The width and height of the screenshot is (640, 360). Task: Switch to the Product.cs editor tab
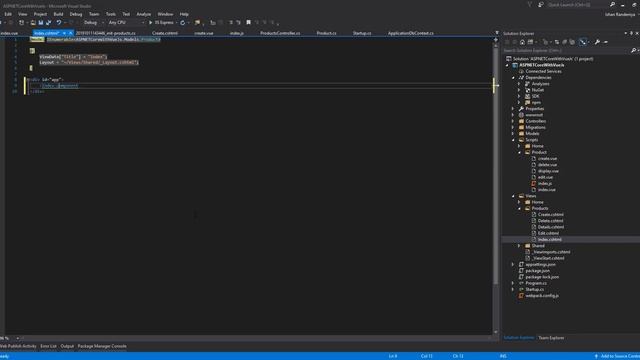click(x=327, y=33)
